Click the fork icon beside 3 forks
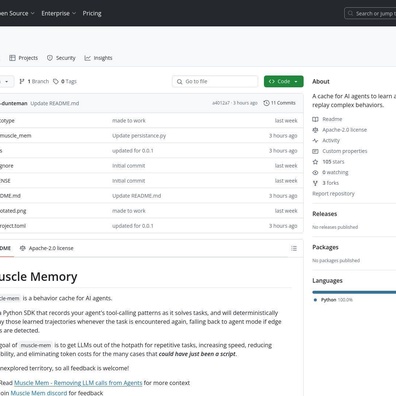The width and height of the screenshot is (396, 396). point(315,183)
